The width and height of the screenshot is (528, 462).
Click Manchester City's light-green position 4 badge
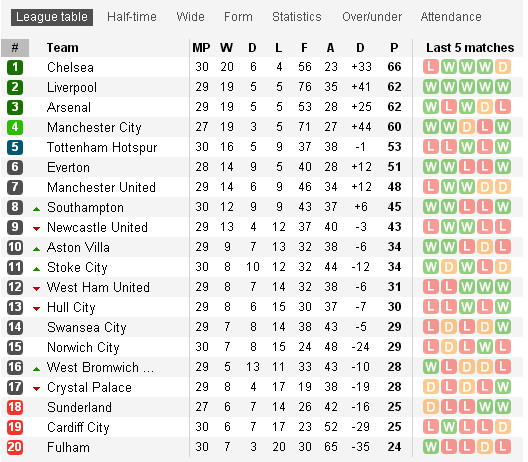pyautogui.click(x=15, y=127)
